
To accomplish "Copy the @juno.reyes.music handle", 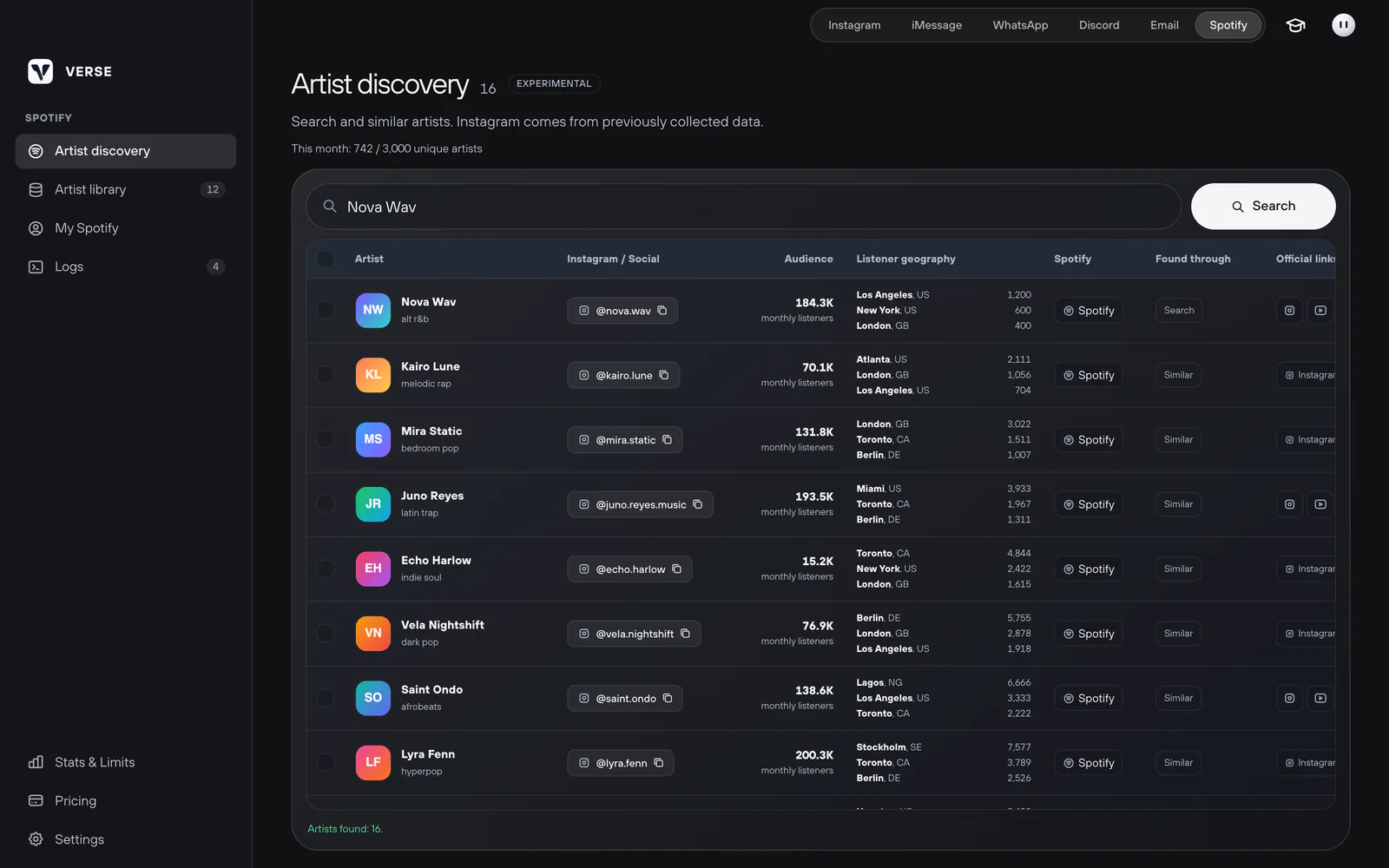I will pyautogui.click(x=698, y=504).
